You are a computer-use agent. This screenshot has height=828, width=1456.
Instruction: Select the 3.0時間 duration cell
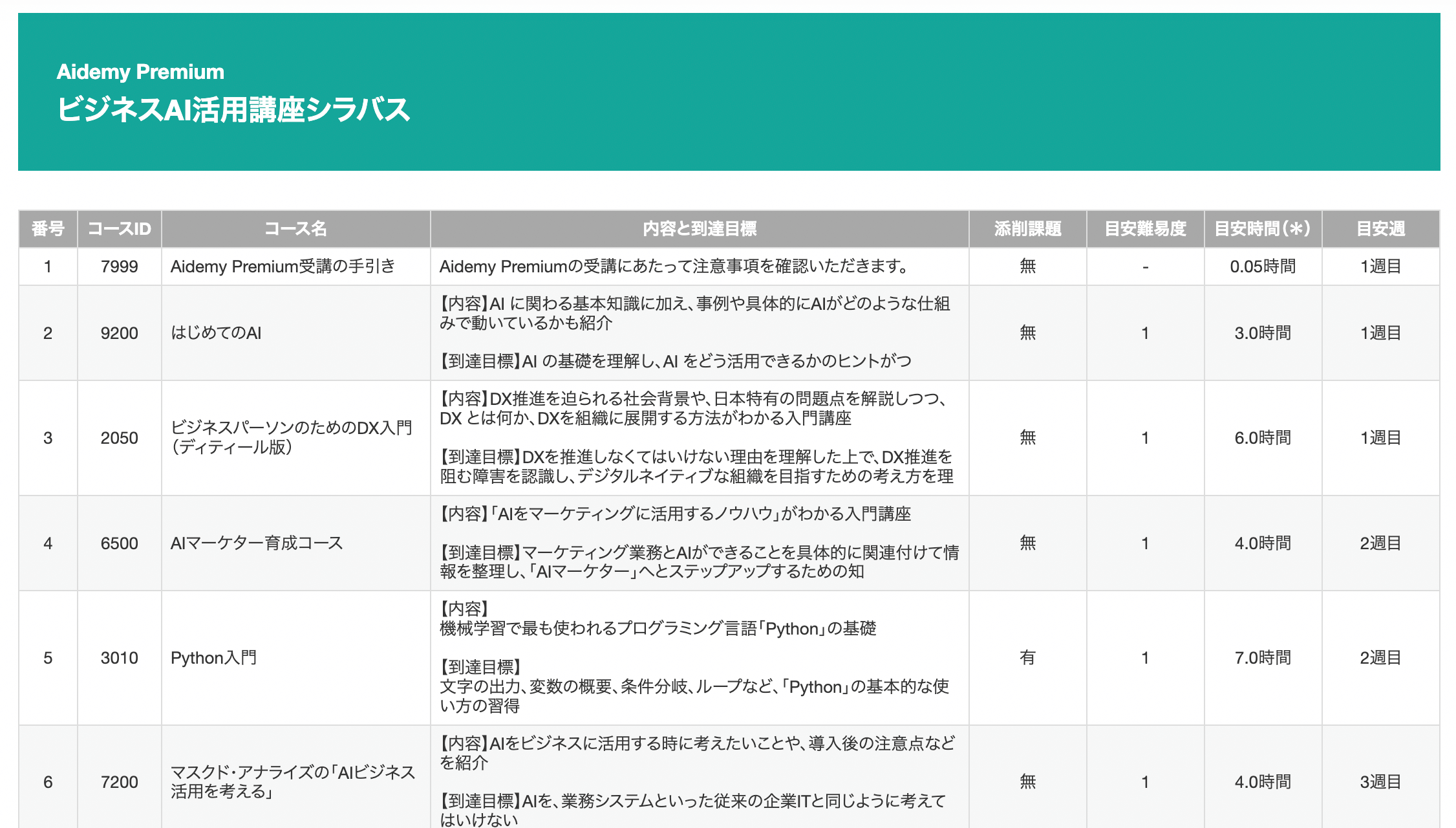(x=1263, y=333)
